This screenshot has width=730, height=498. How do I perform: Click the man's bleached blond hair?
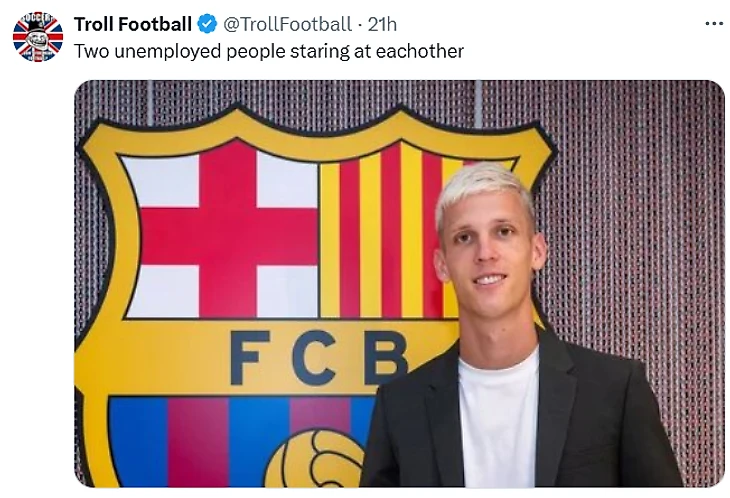tap(484, 188)
